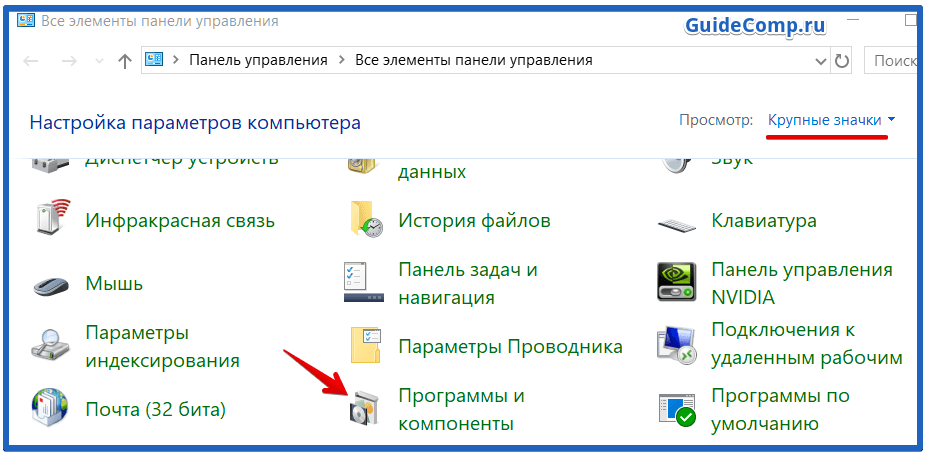
Task: Click the Mouse icon next to Мышь
Action: tap(51, 286)
